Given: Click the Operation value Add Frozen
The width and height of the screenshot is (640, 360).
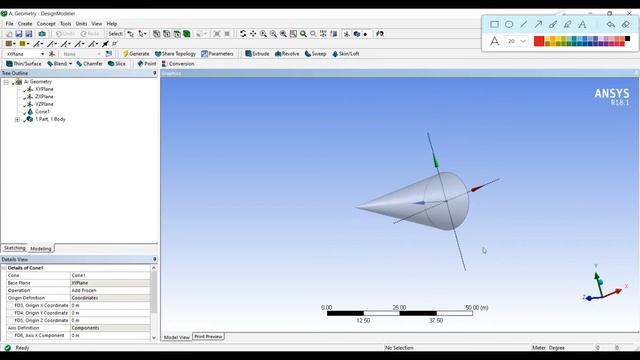Looking at the screenshot, I should click(110, 291).
